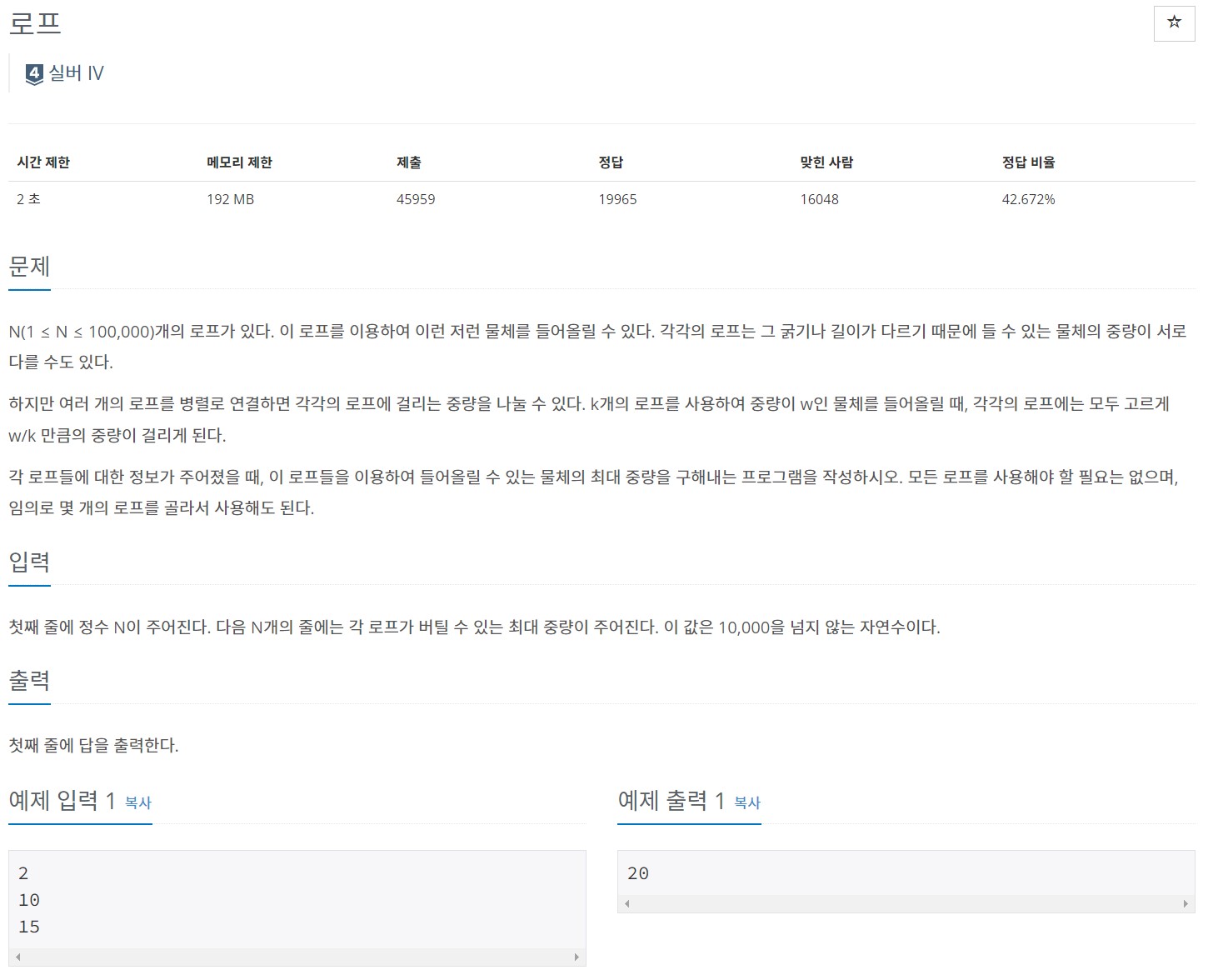Click the 예제 출력 1 heading
Screen dimensions: 1208x980
point(671,801)
